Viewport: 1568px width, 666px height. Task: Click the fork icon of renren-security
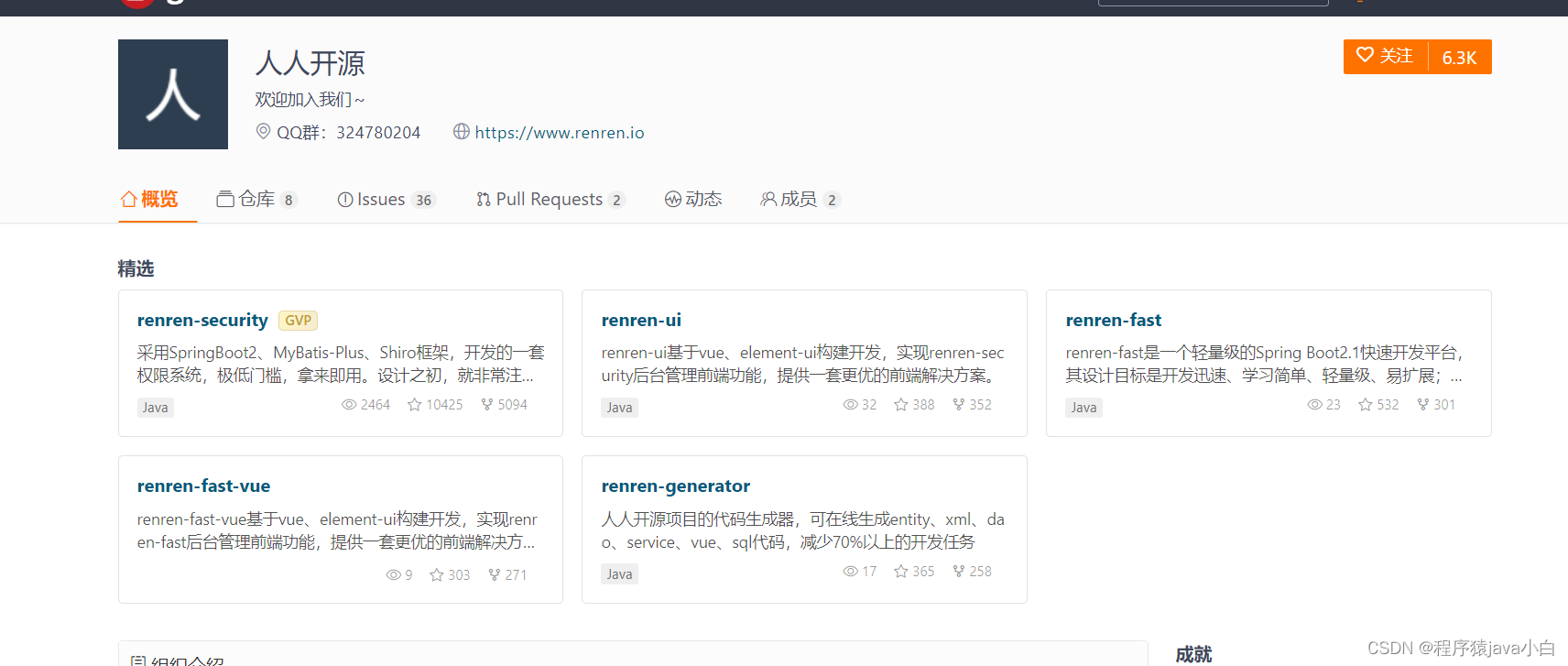pyautogui.click(x=487, y=404)
